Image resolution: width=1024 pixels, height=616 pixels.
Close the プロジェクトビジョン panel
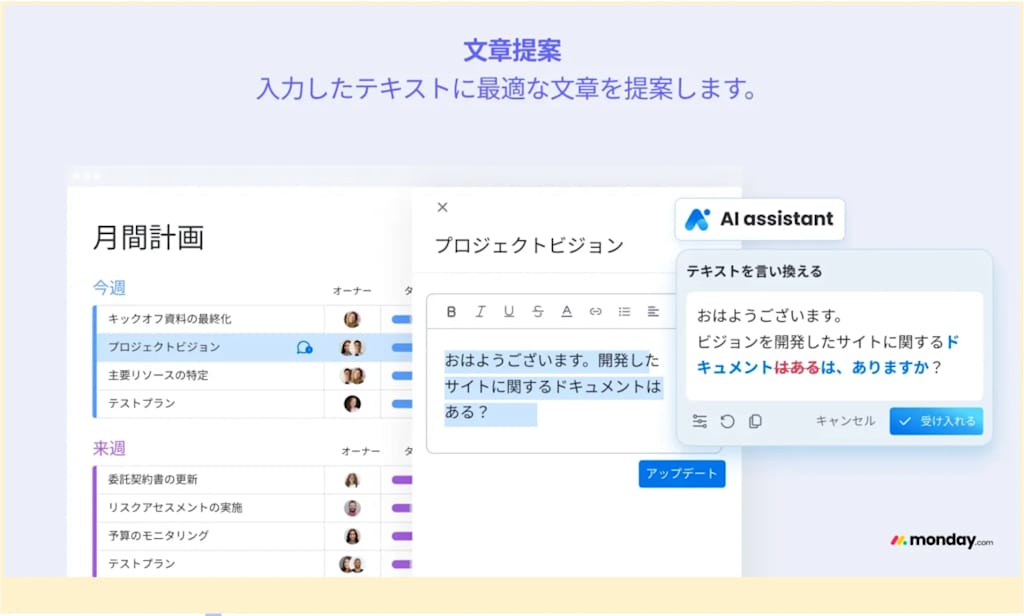(442, 207)
